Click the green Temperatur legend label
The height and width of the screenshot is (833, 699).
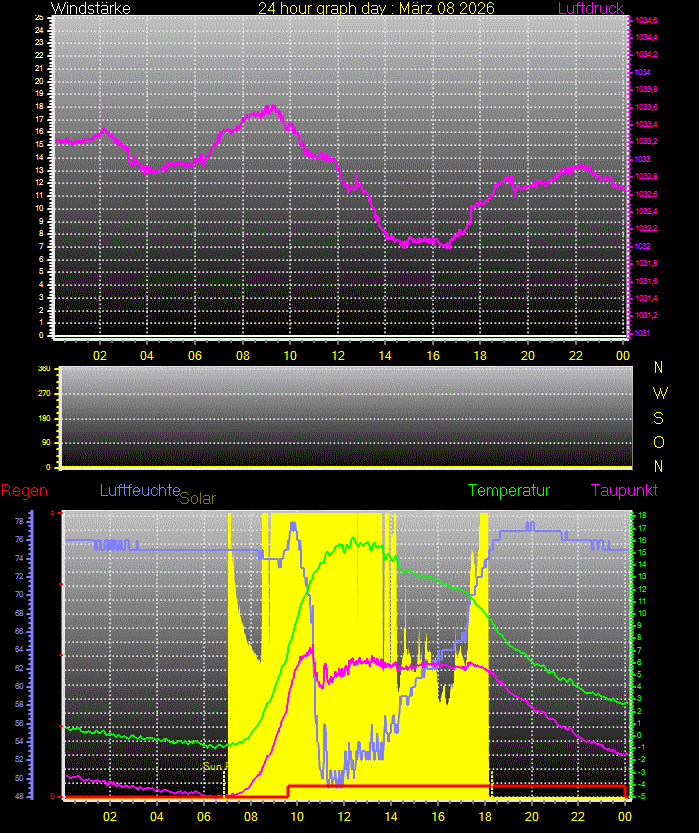(x=509, y=490)
